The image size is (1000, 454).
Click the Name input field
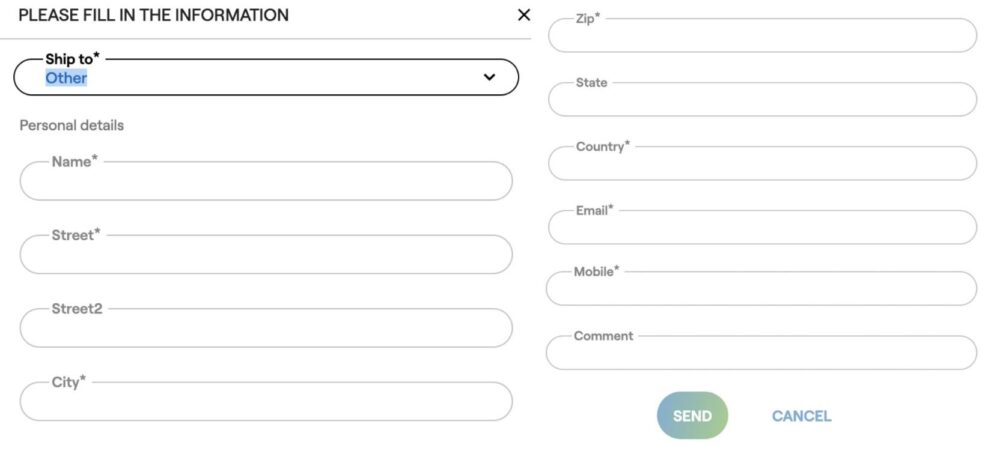[266, 182]
